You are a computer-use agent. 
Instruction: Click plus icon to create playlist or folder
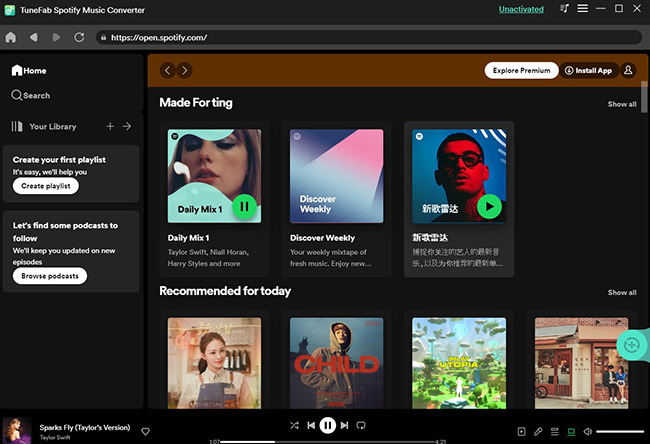tap(110, 126)
